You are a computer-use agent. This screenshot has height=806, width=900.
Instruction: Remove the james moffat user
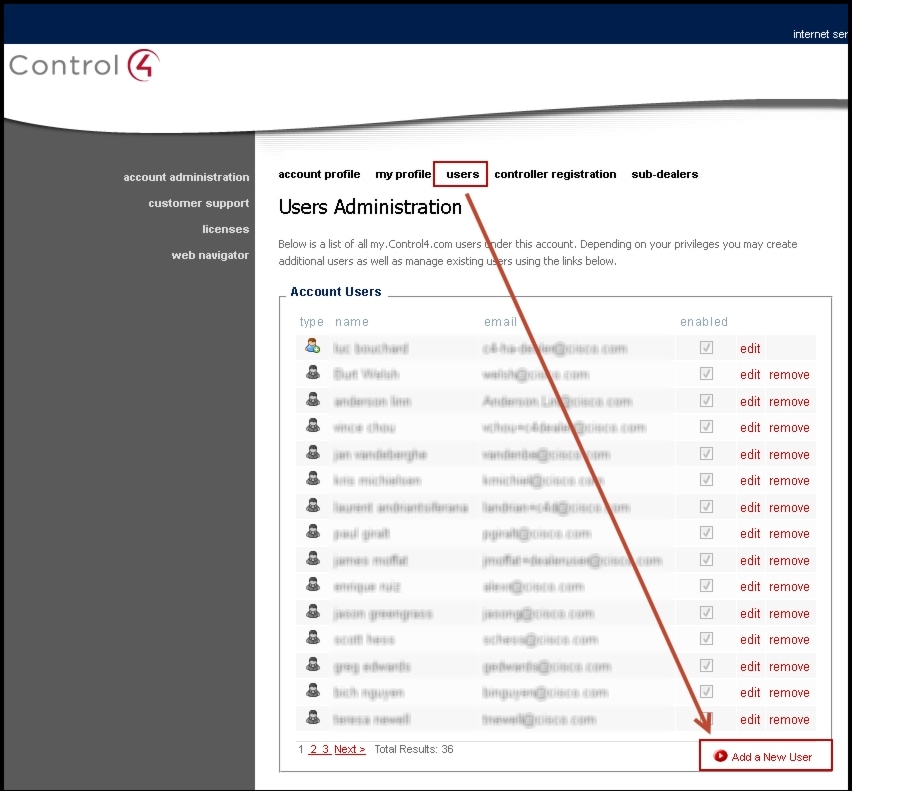tap(789, 560)
